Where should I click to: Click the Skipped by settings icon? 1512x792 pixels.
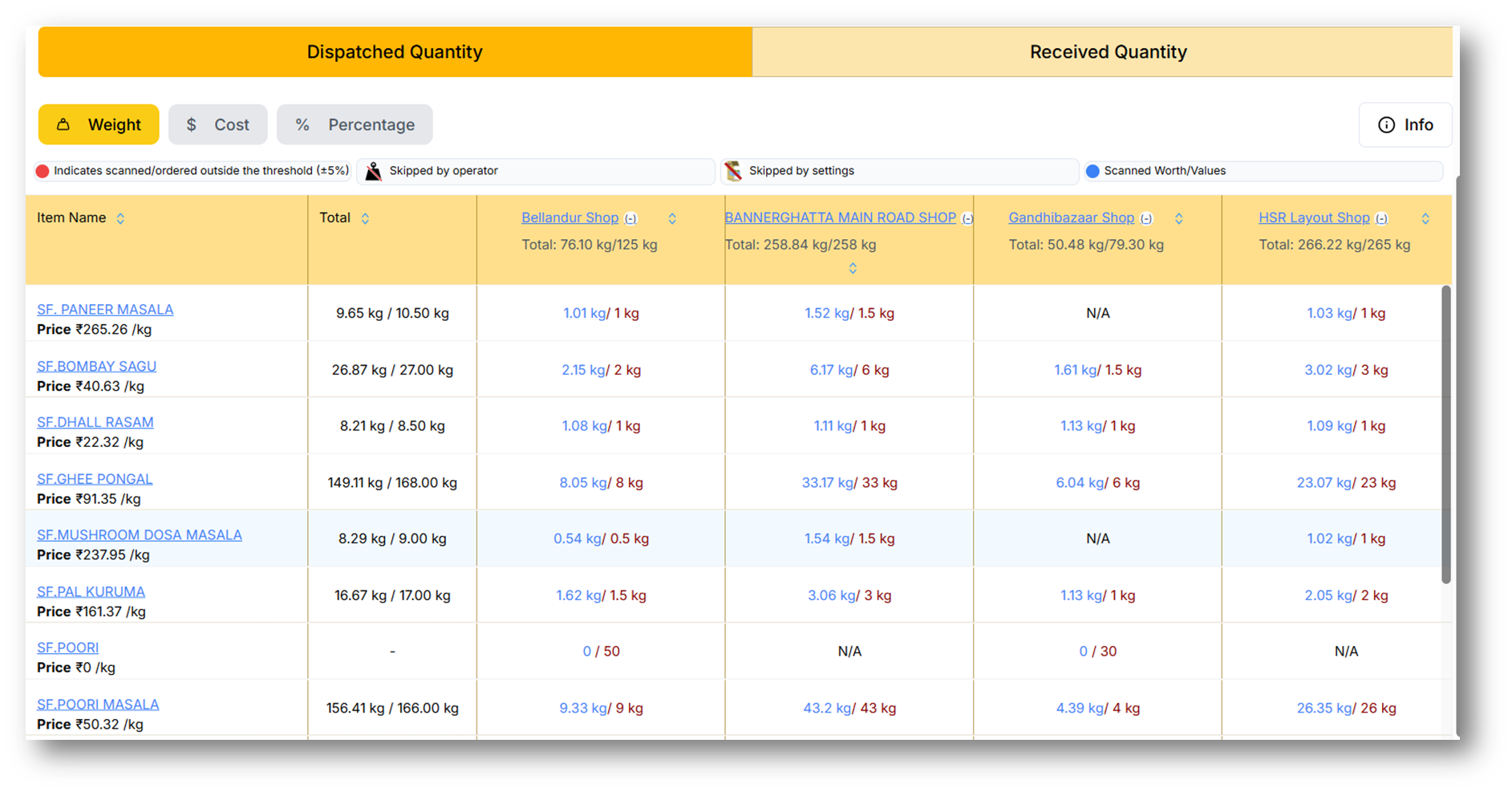click(732, 171)
